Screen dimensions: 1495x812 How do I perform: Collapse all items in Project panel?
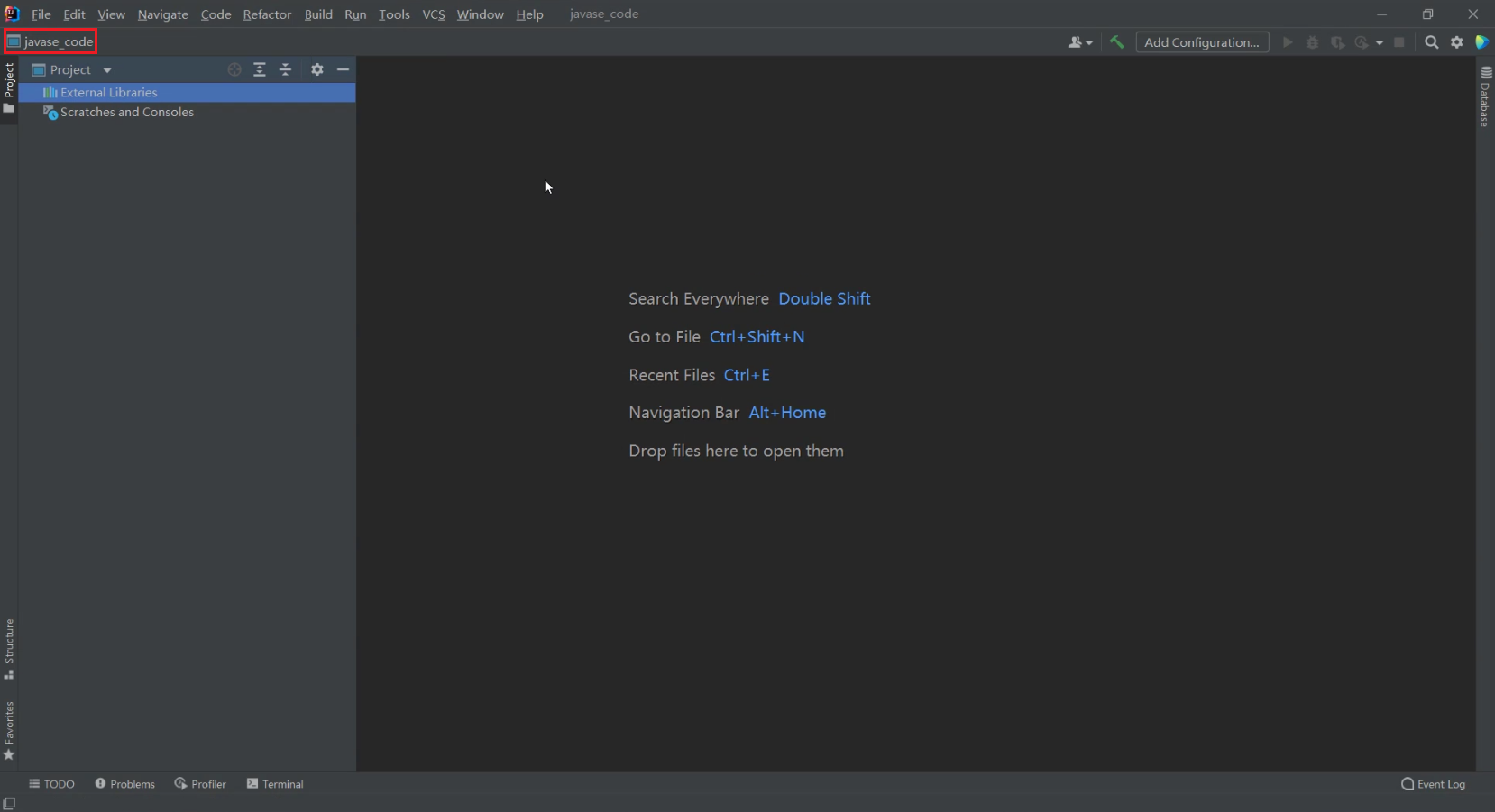pyautogui.click(x=285, y=69)
